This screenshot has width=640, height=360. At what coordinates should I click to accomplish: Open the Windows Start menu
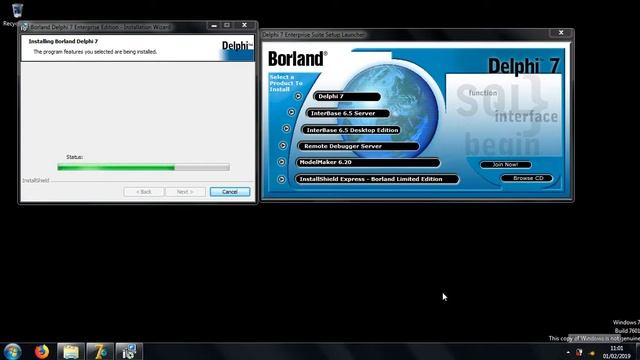[12, 351]
